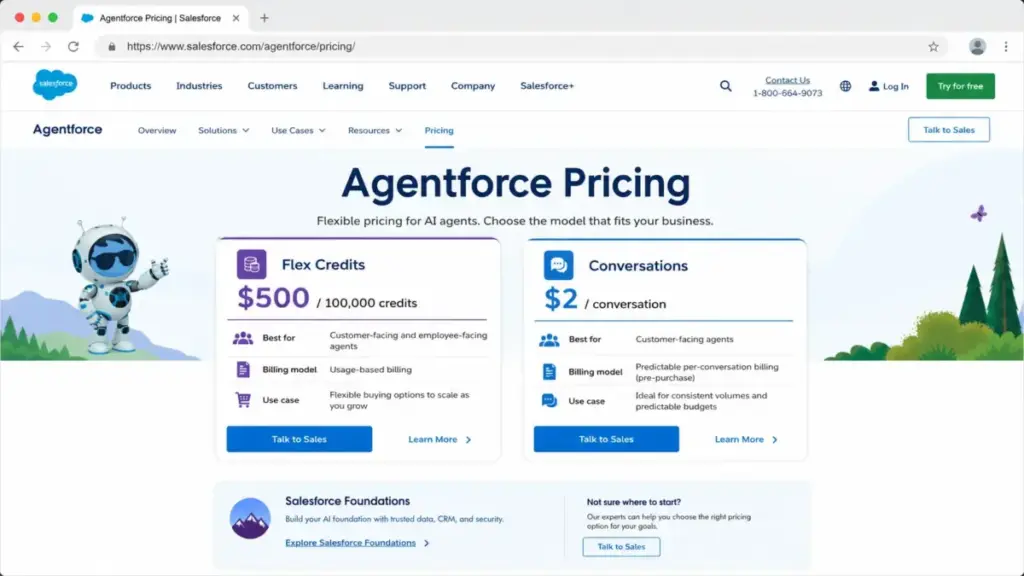Click the Flex Credits Use case cart icon
1024x576 pixels.
point(243,400)
